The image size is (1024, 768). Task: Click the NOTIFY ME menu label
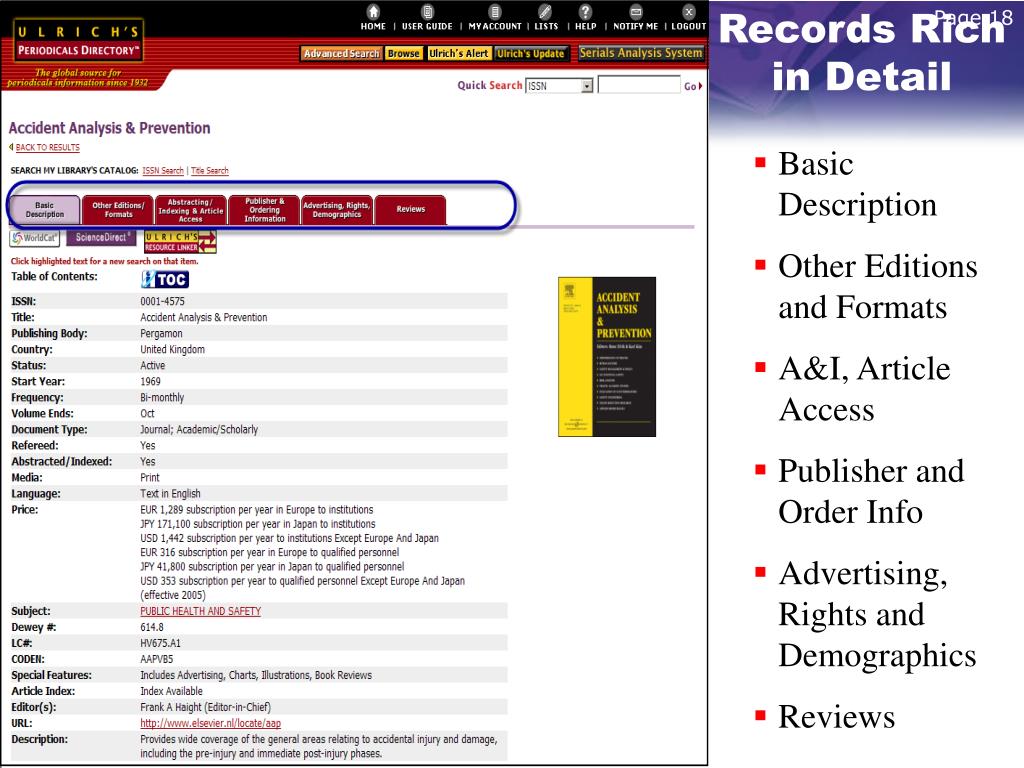[x=635, y=26]
